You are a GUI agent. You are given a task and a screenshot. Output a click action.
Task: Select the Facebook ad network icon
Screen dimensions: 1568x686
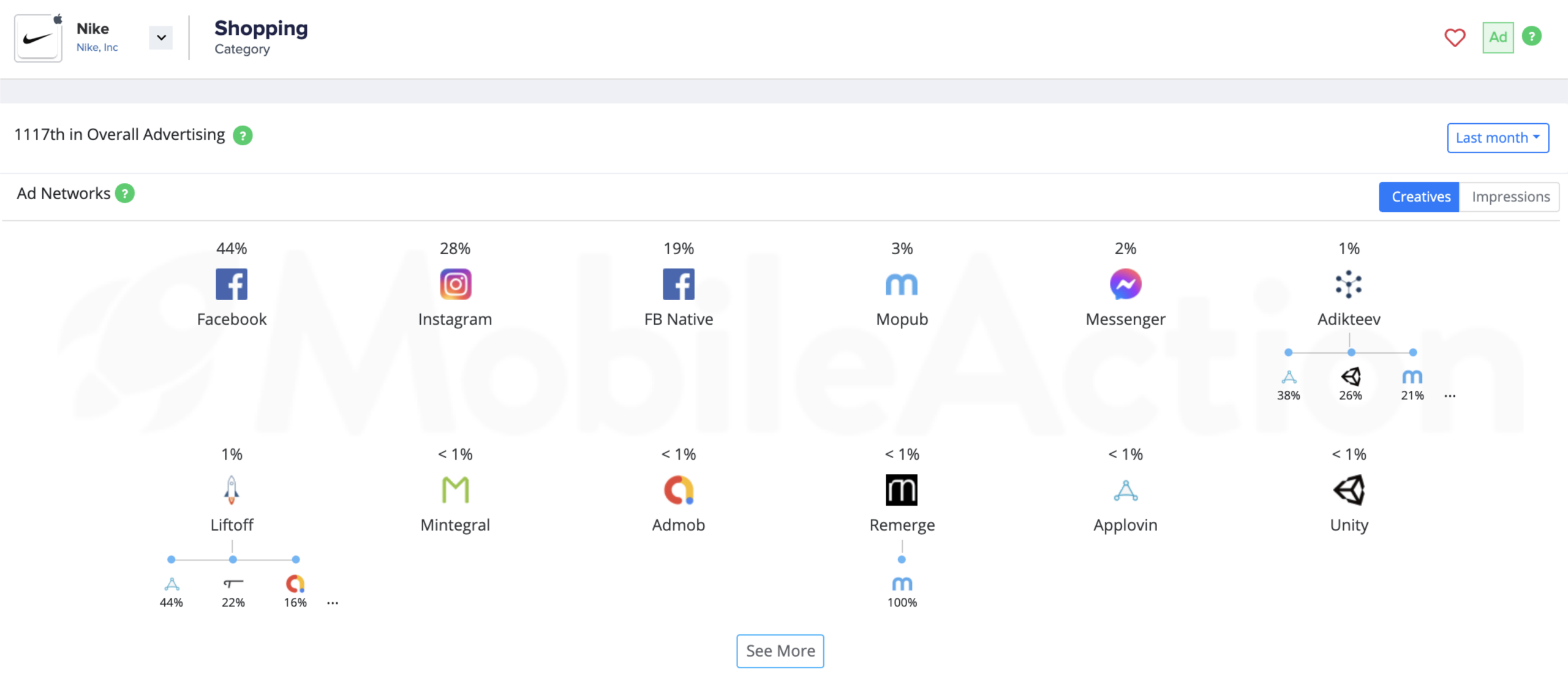pyautogui.click(x=232, y=284)
